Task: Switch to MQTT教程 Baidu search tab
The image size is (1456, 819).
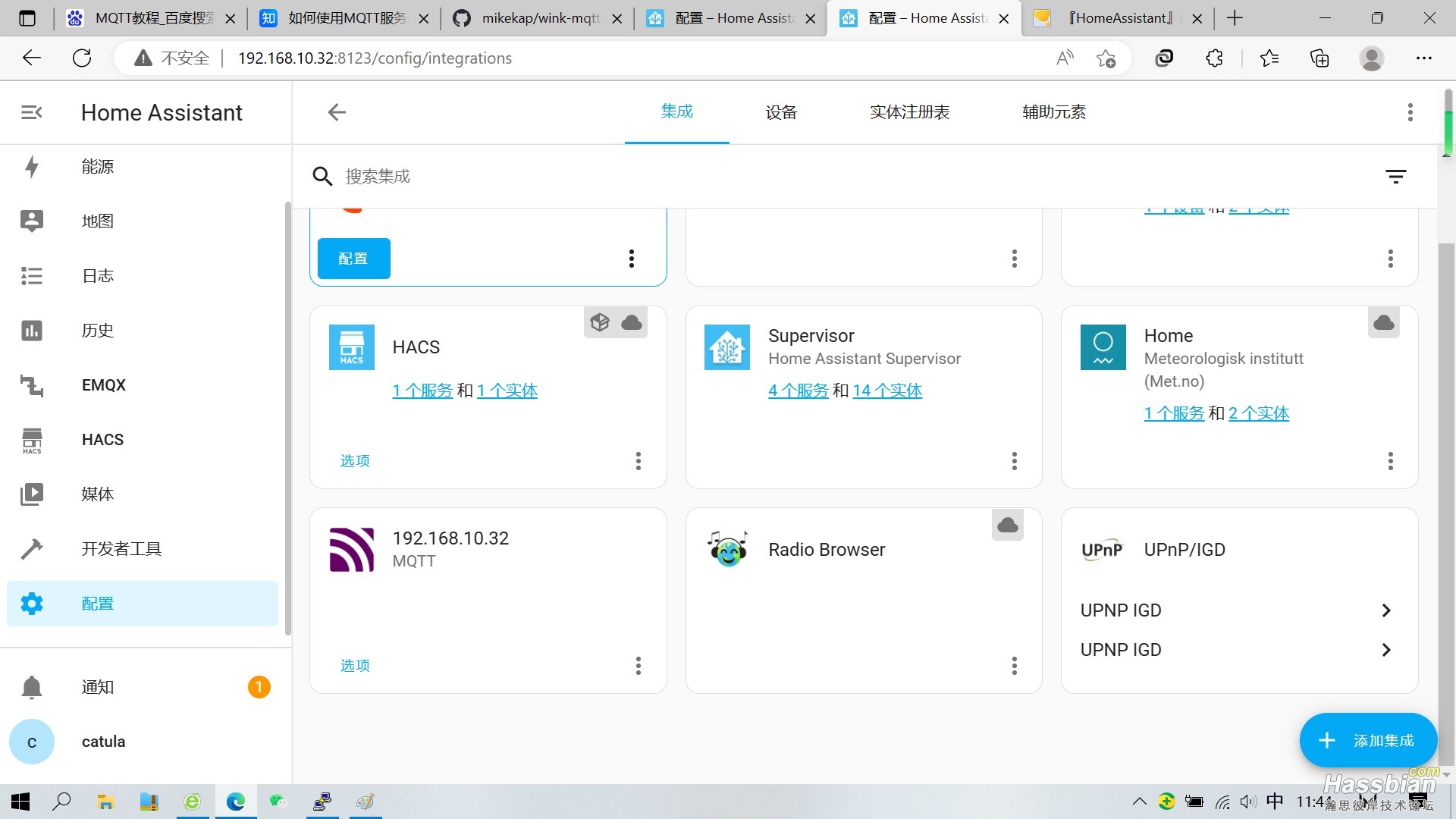Action: pyautogui.click(x=150, y=18)
